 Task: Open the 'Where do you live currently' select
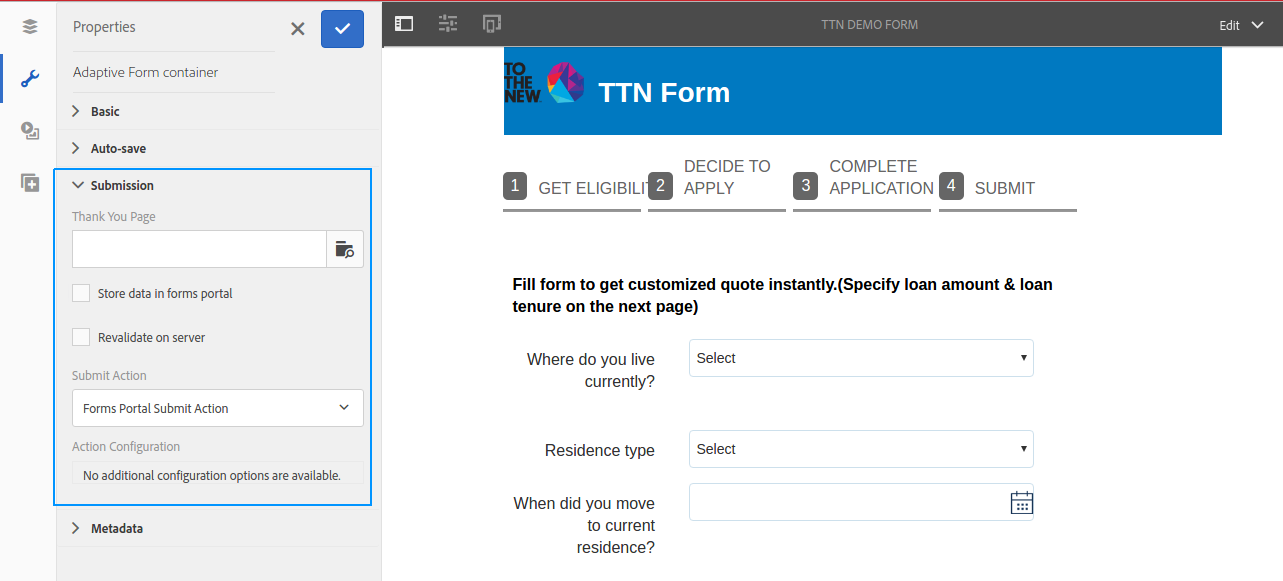pos(861,358)
